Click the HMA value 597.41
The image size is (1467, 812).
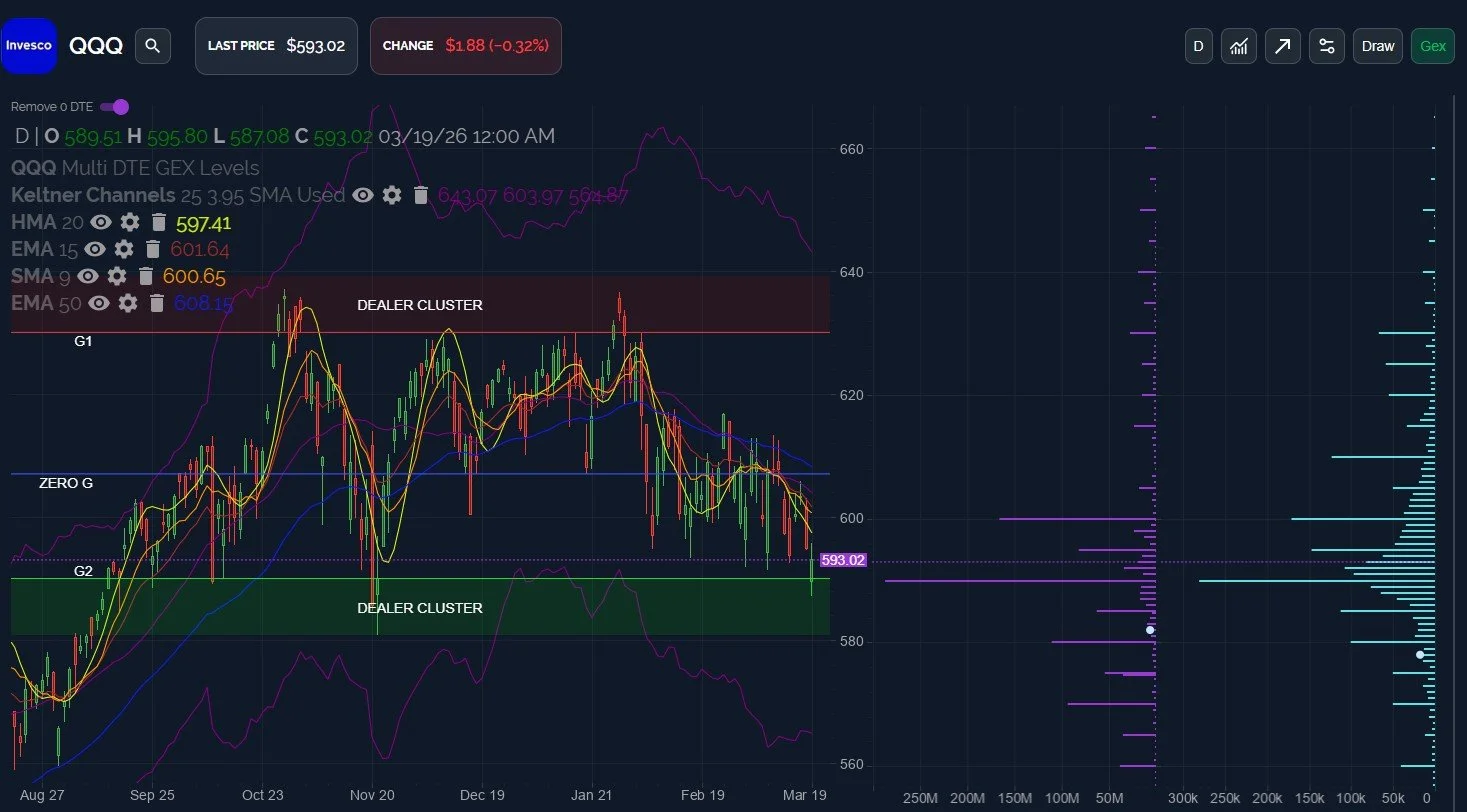pyautogui.click(x=203, y=223)
